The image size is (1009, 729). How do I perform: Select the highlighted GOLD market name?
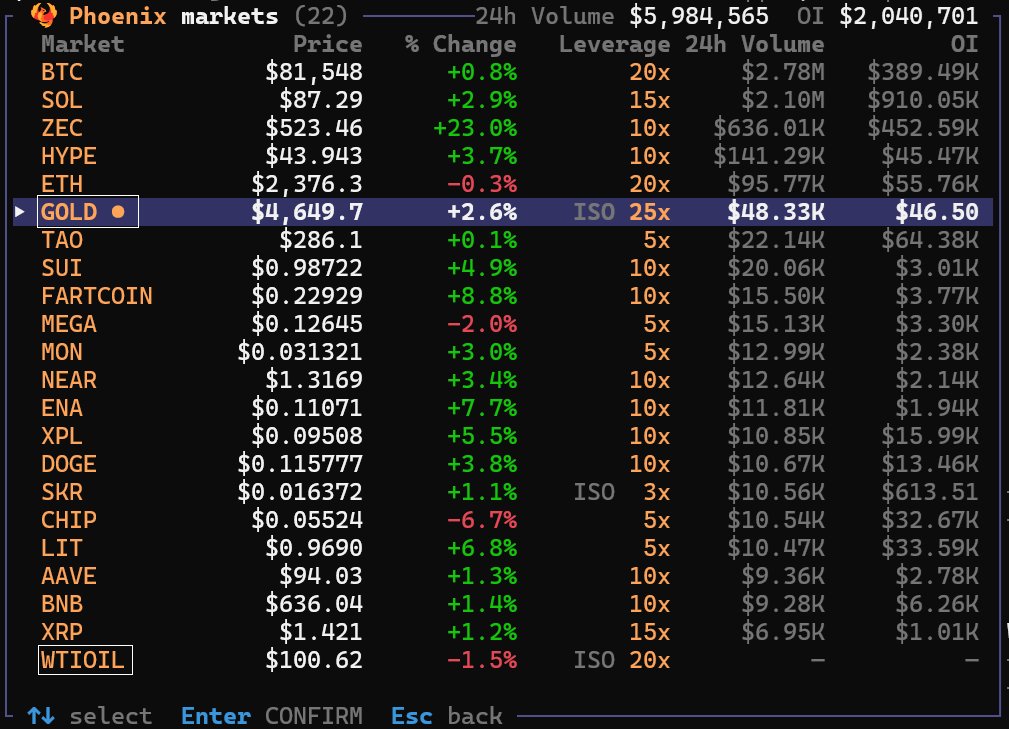(x=69, y=212)
